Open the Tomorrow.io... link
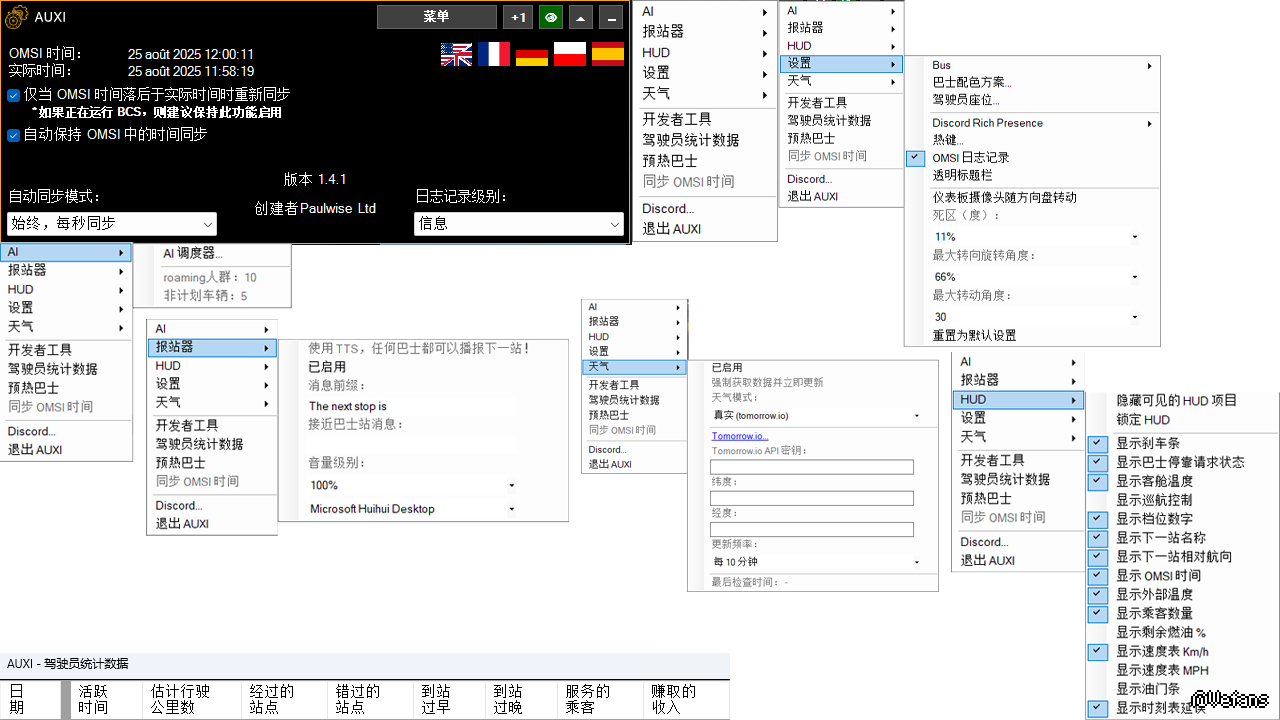This screenshot has width=1280, height=720. (739, 436)
